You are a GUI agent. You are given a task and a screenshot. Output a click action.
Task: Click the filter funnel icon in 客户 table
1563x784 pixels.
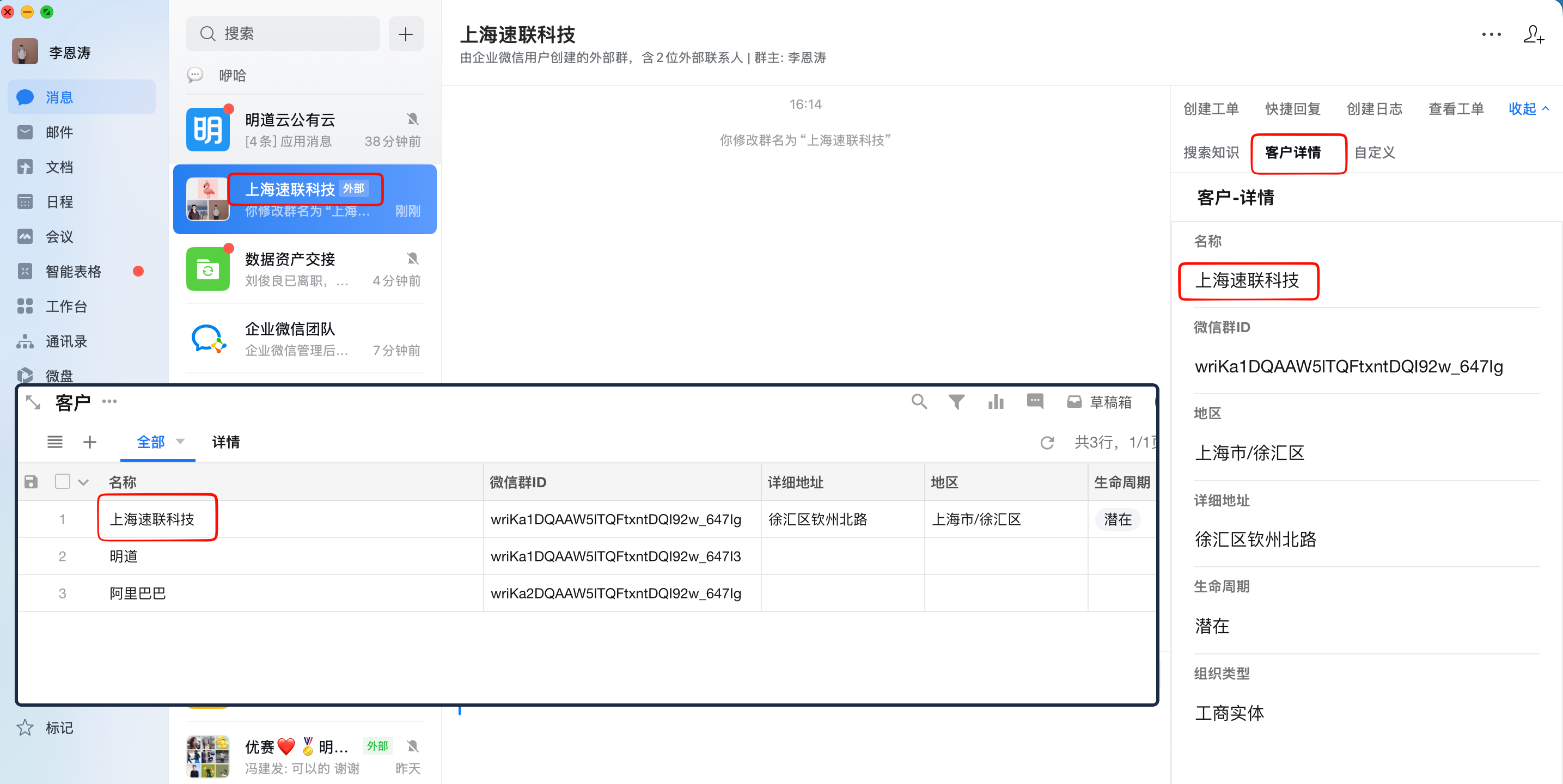(956, 402)
